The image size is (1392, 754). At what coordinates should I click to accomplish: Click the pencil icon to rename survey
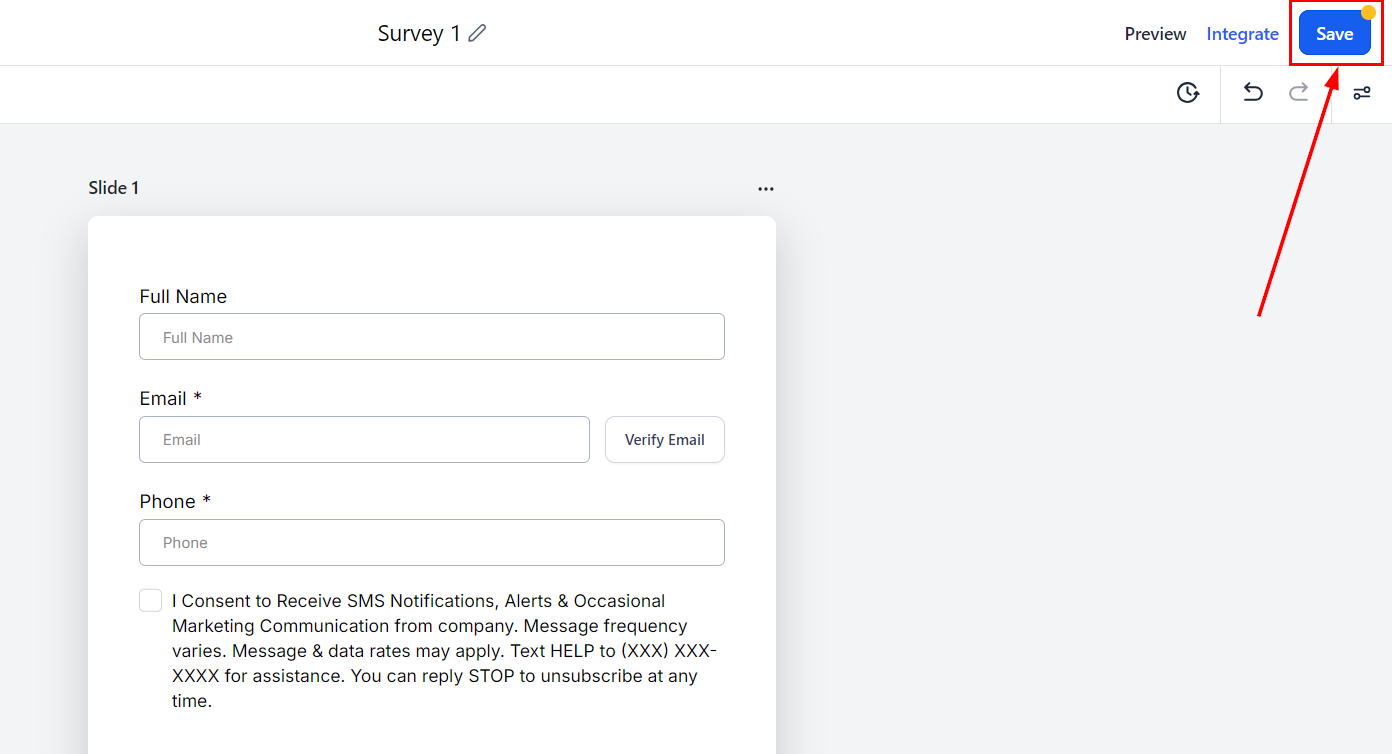tap(477, 33)
